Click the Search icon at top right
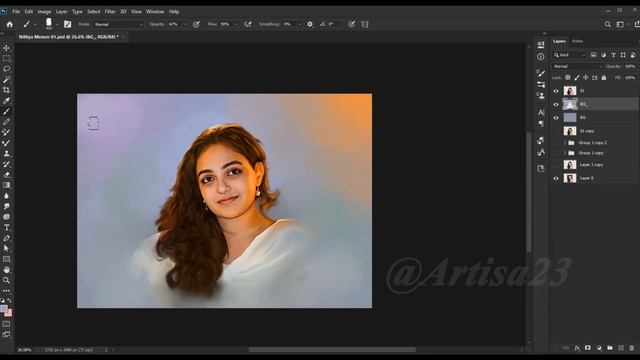 click(608, 24)
